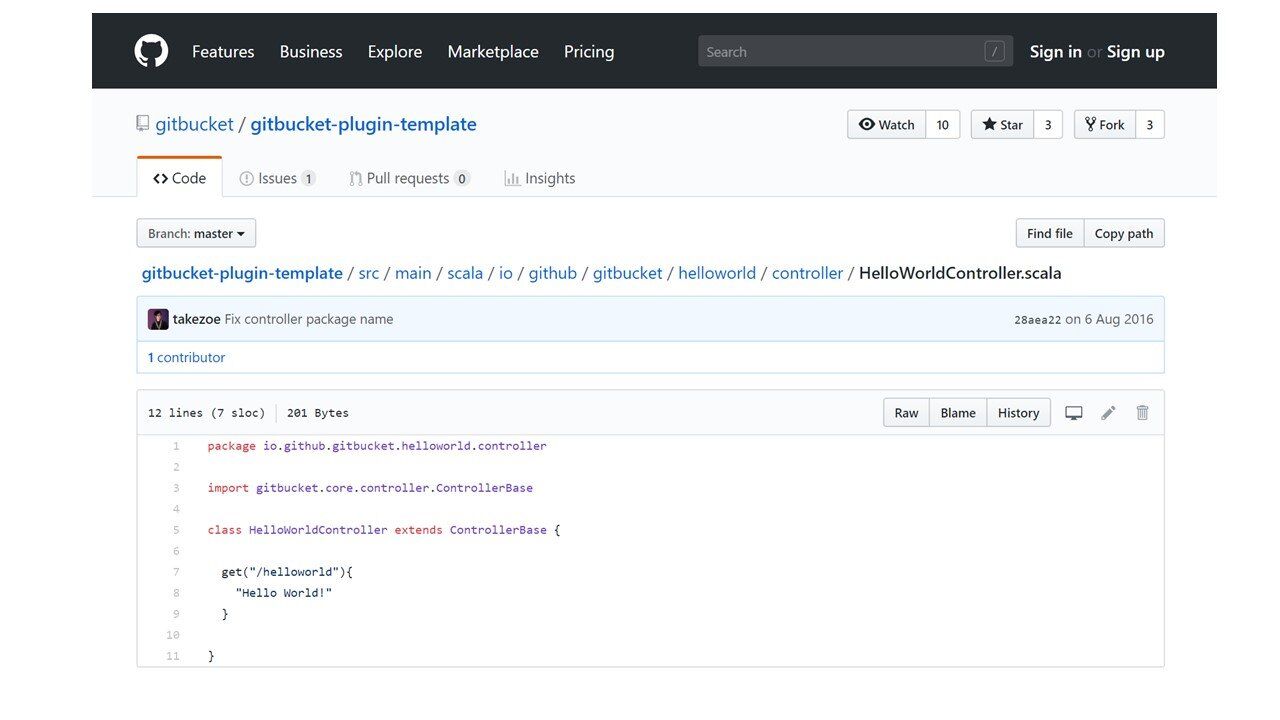Open the takezoe author link
1280x720 pixels.
[x=196, y=319]
